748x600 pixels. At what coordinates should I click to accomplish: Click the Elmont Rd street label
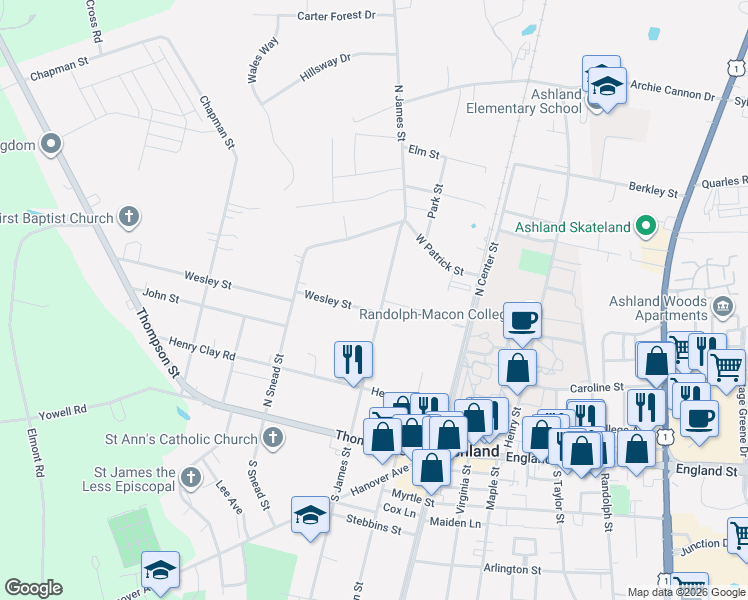pyautogui.click(x=36, y=453)
